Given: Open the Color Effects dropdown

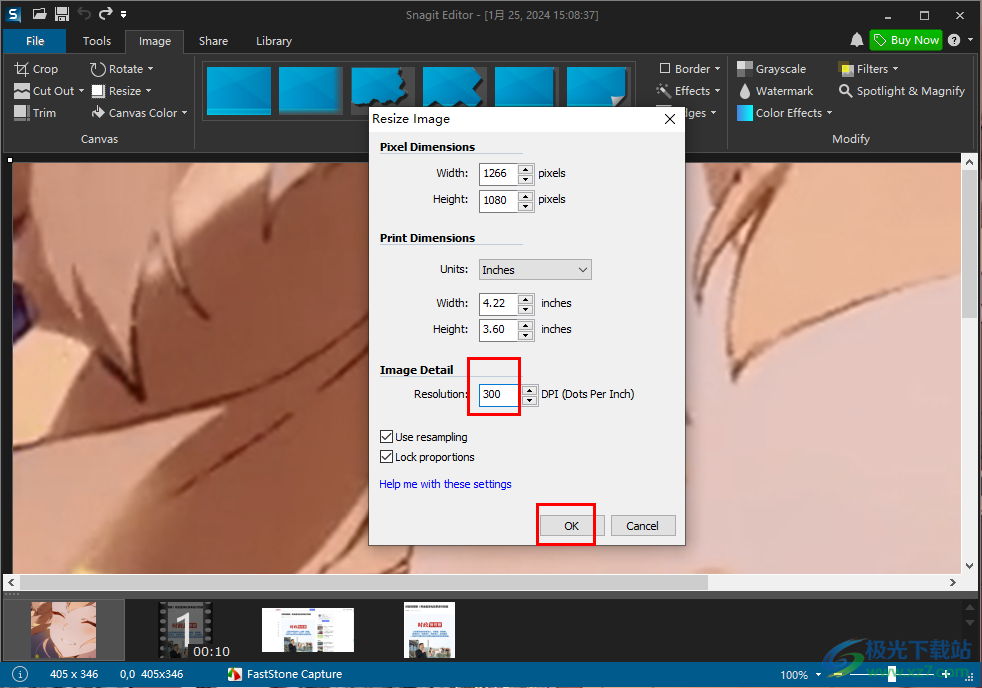Looking at the screenshot, I should 829,113.
